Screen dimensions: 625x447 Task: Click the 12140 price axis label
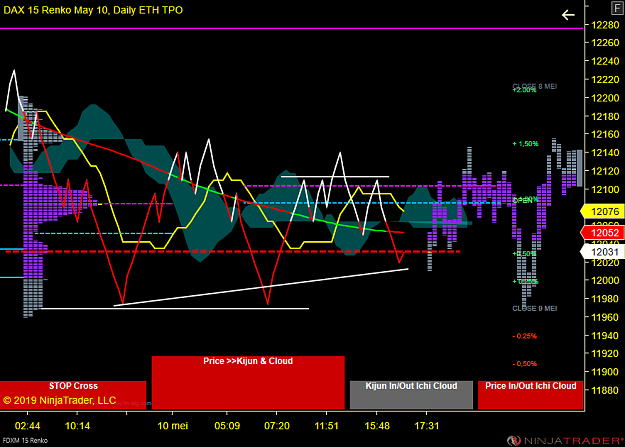pyautogui.click(x=605, y=153)
